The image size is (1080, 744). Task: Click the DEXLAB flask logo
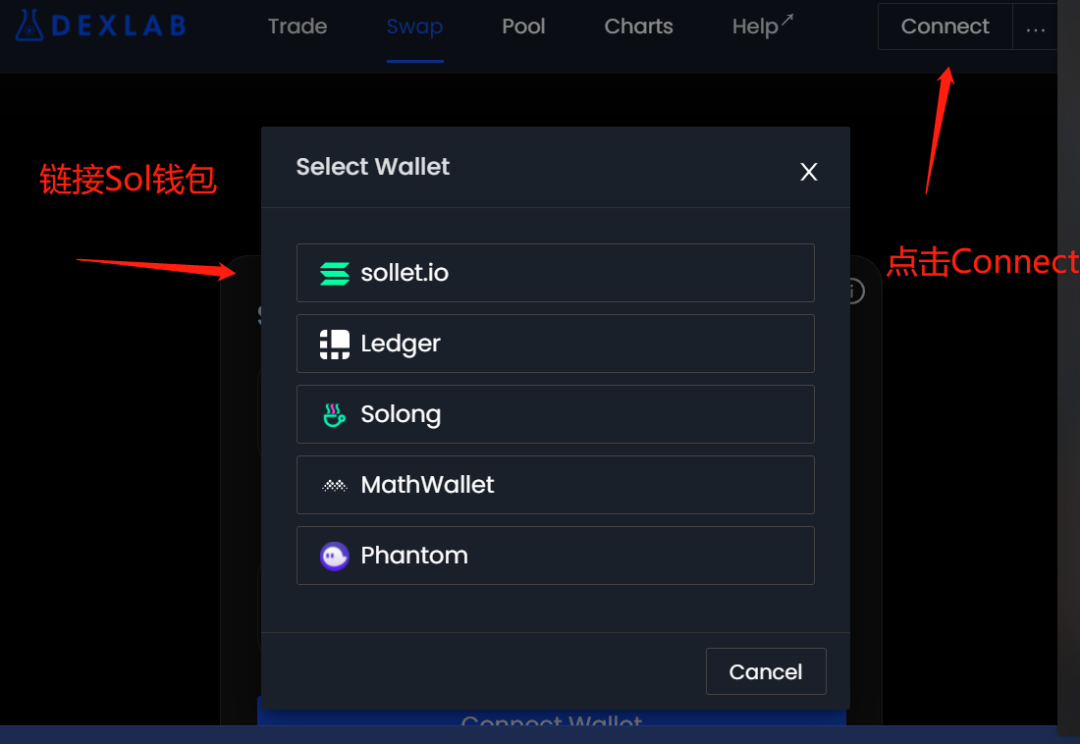(28, 26)
